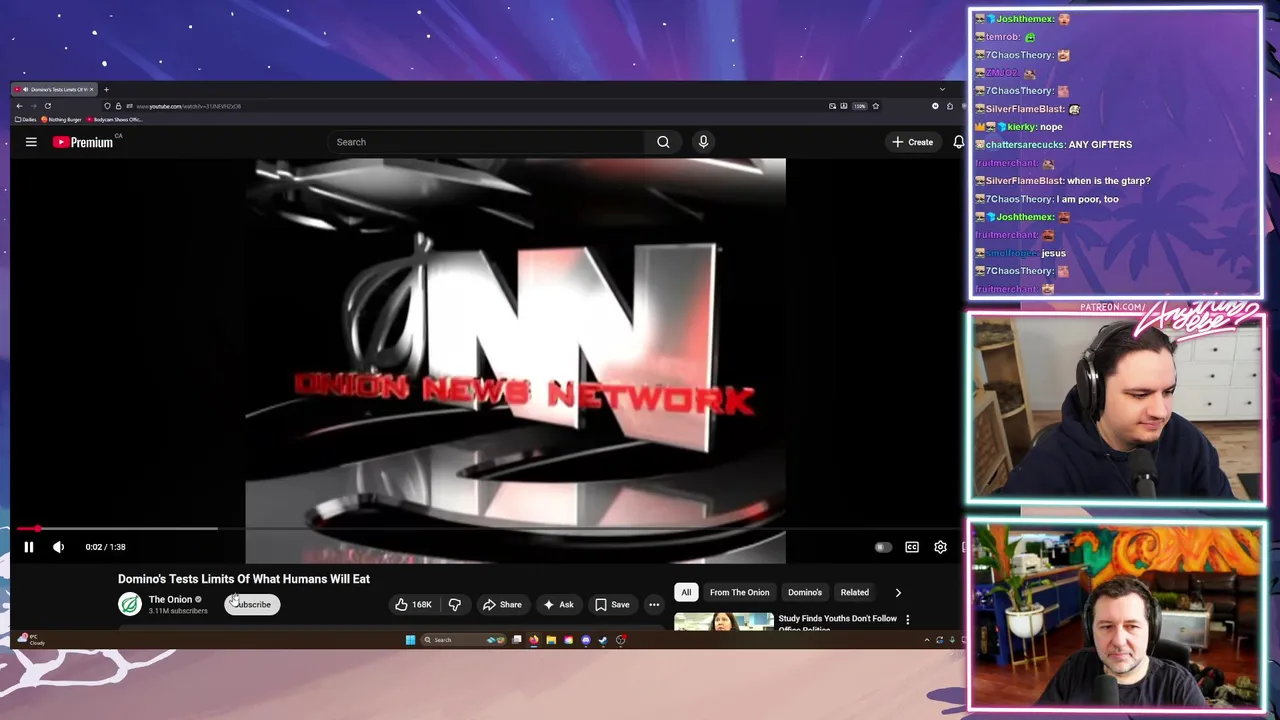This screenshot has width=1280, height=720.
Task: Click the search magnifier button
Action: pyautogui.click(x=663, y=142)
